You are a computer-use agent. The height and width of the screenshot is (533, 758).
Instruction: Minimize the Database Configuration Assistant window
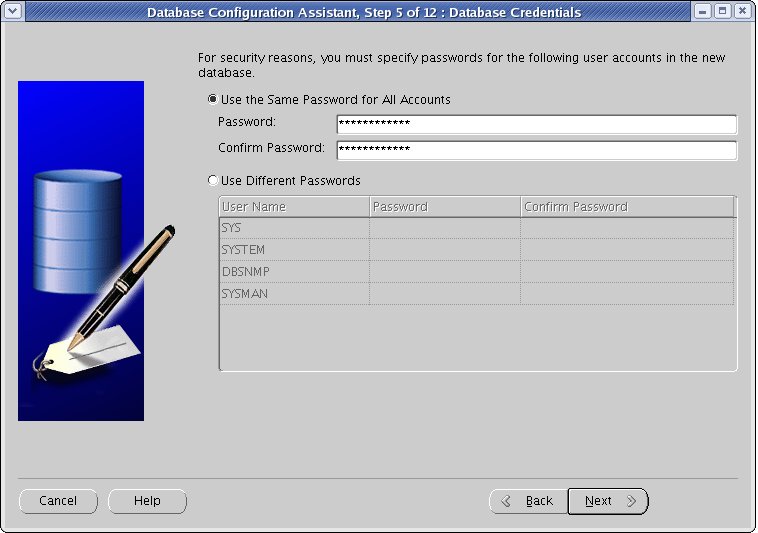704,12
